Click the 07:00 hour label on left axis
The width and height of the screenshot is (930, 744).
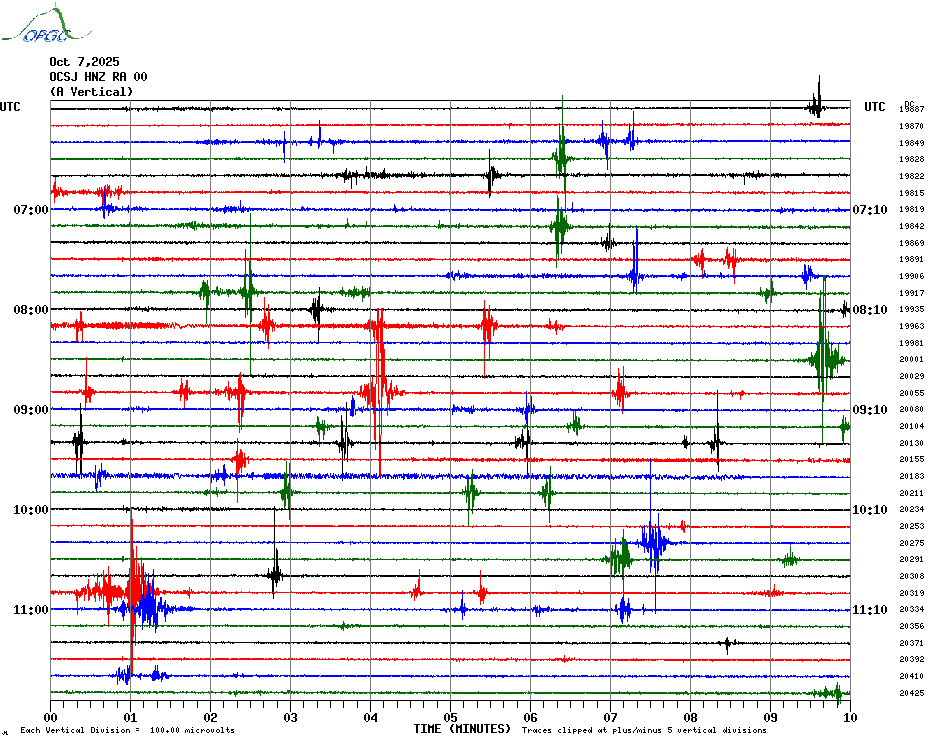coord(31,210)
